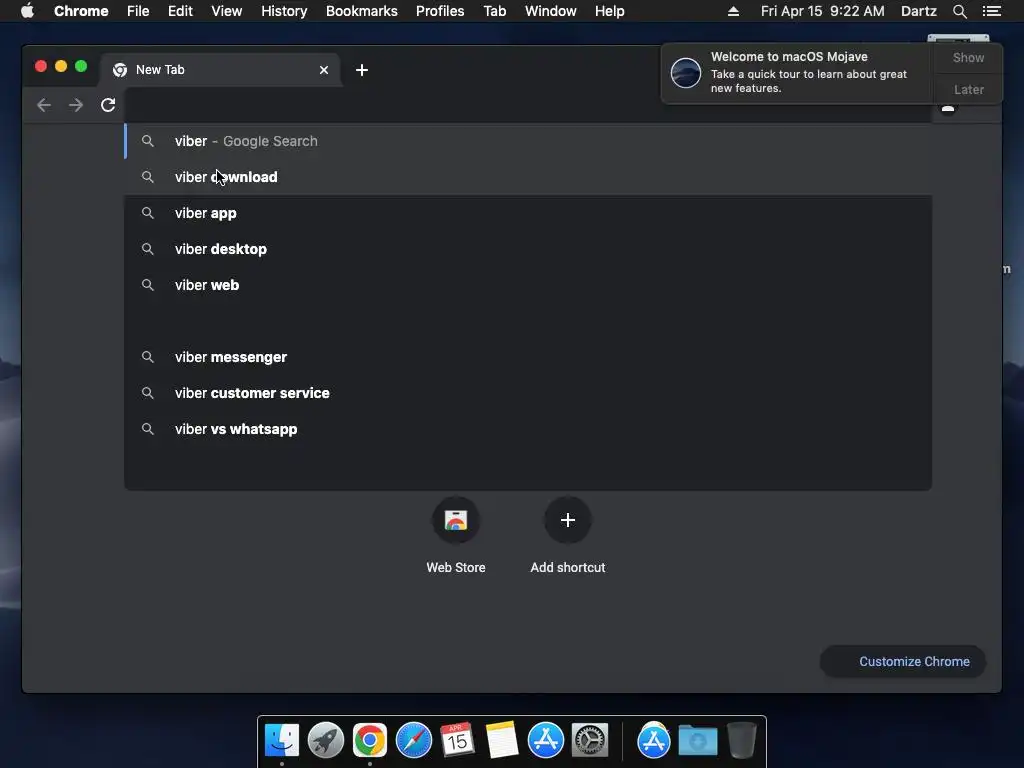Open Notes icon in the Dock
The width and height of the screenshot is (1024, 768).
[x=502, y=741]
